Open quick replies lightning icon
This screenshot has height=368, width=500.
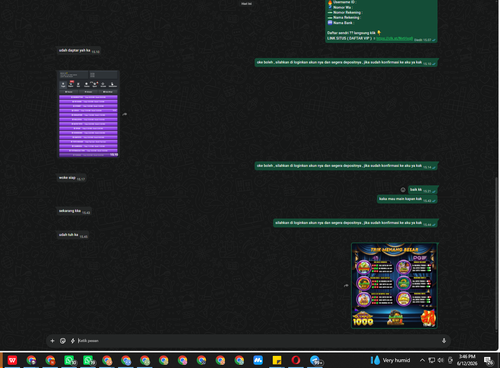point(73,341)
